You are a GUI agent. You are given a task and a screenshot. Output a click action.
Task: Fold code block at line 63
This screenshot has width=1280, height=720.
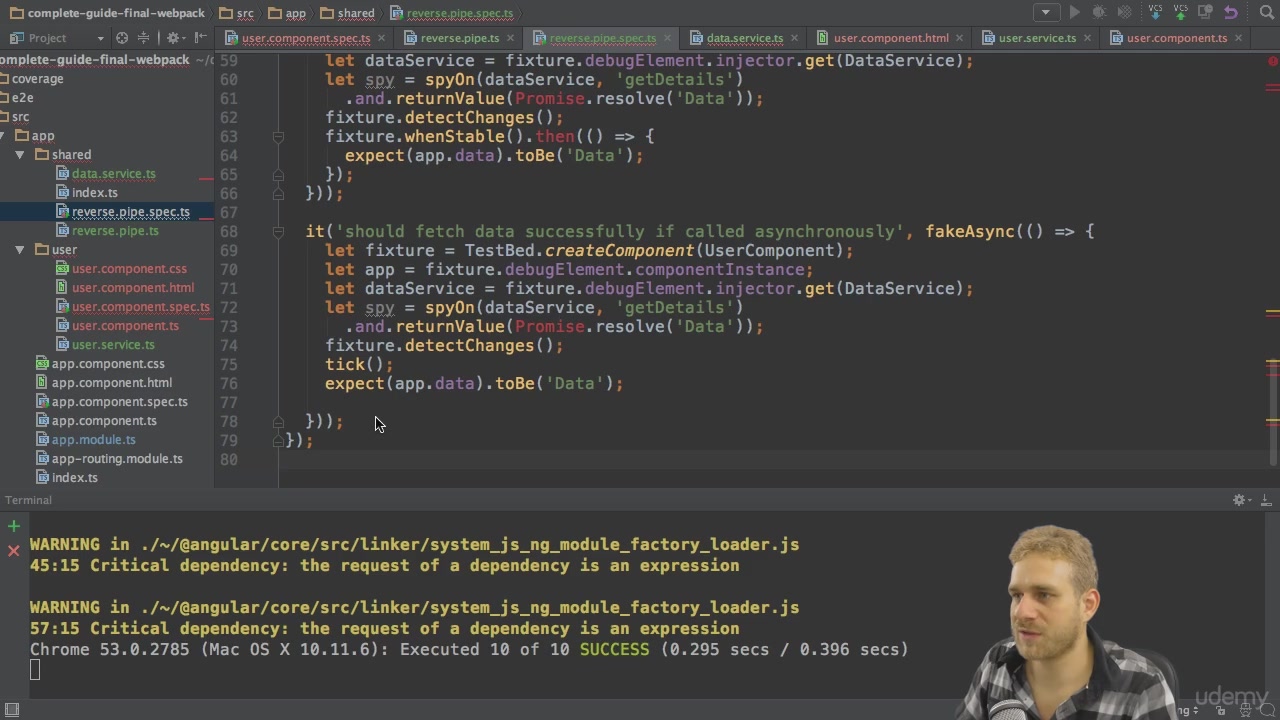tap(278, 137)
